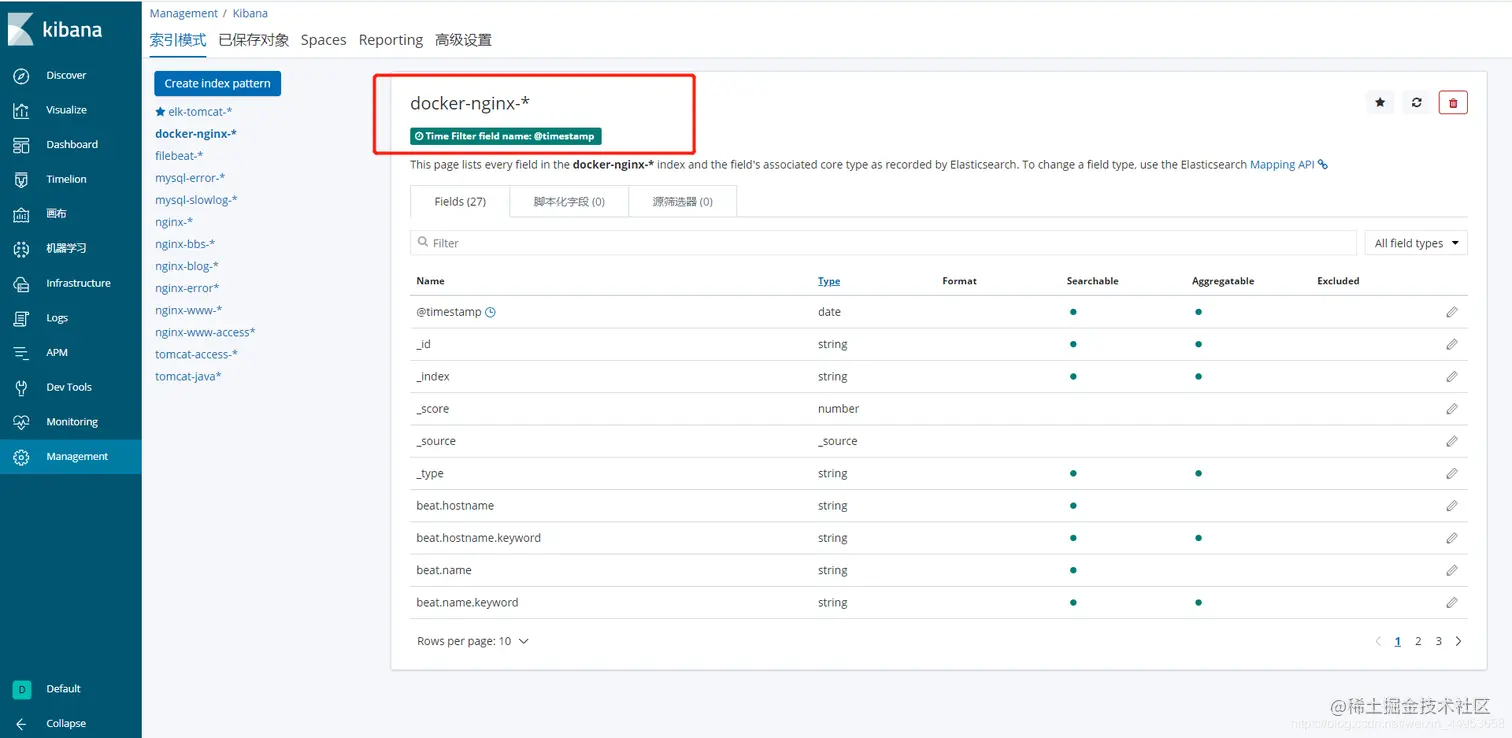
Task: Open the Dev Tools wrench icon
Action: 21,388
